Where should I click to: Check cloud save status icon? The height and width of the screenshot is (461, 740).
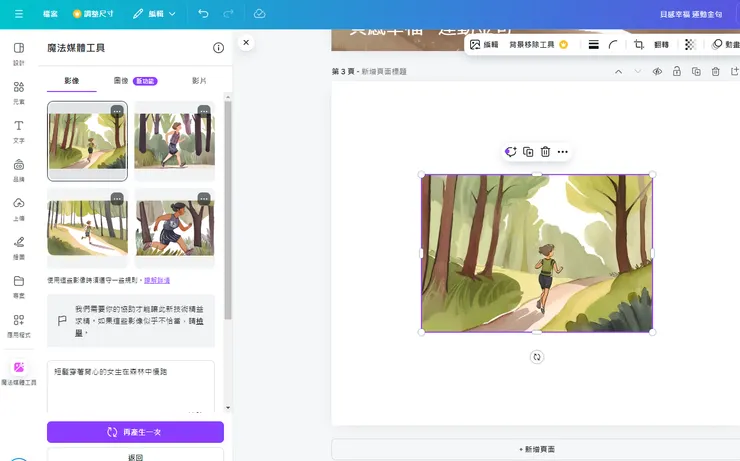coord(259,14)
